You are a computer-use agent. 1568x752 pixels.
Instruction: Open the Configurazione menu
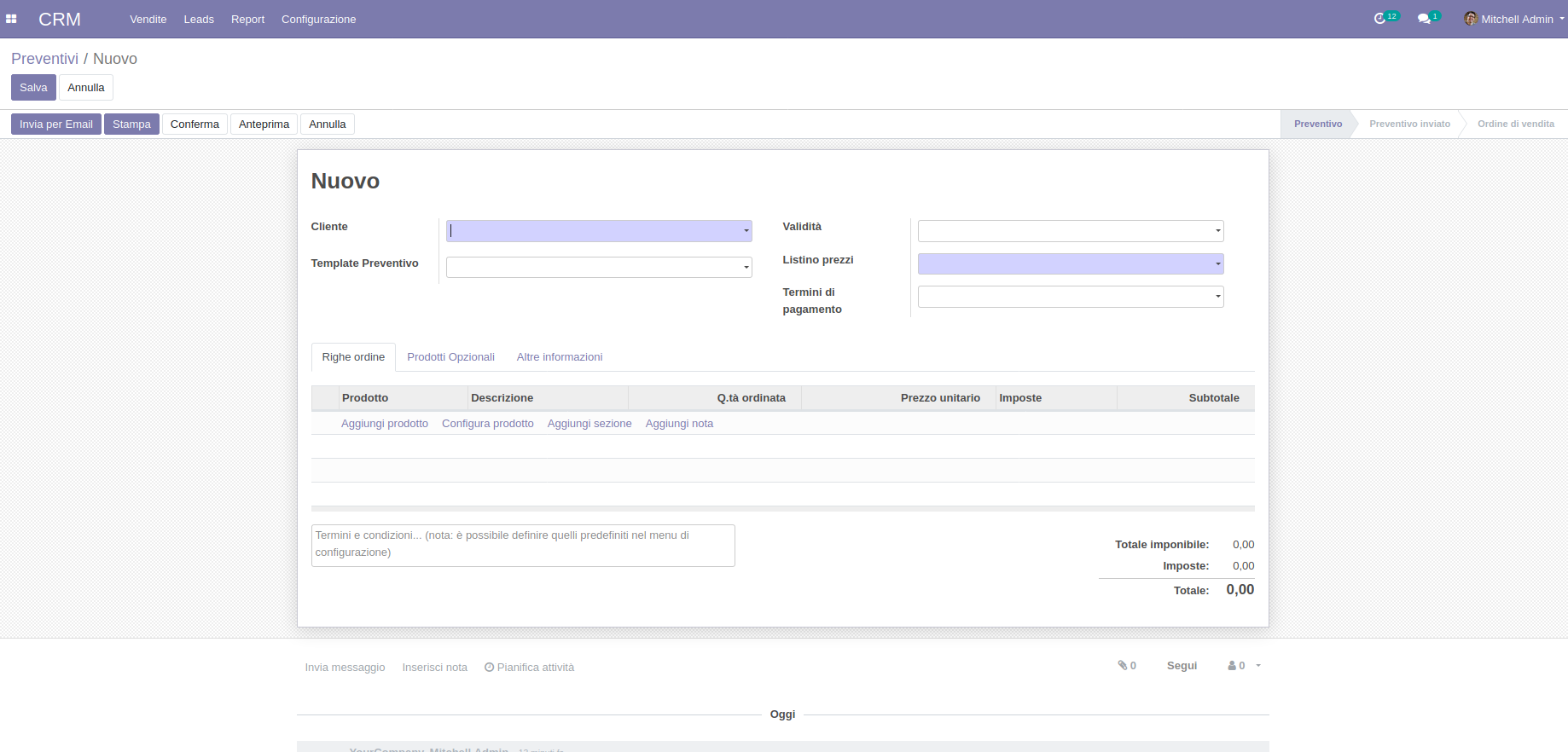tap(319, 19)
